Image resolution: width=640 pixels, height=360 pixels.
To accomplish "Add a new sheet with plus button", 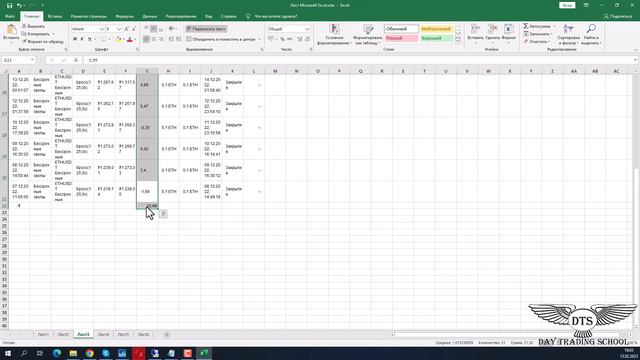I will [167, 334].
